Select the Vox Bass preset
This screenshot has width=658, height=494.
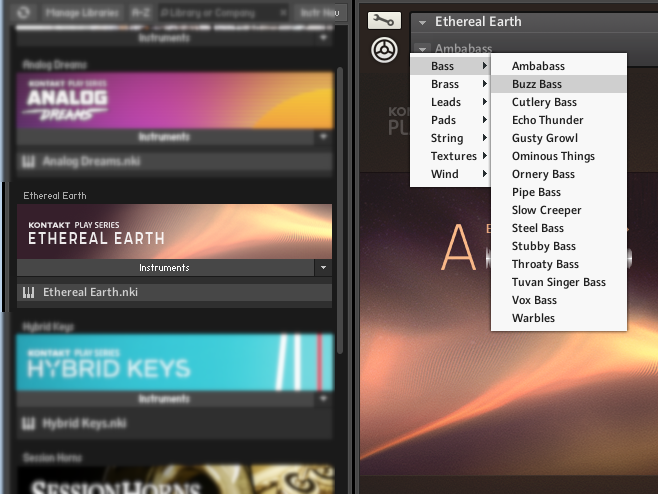click(x=559, y=301)
